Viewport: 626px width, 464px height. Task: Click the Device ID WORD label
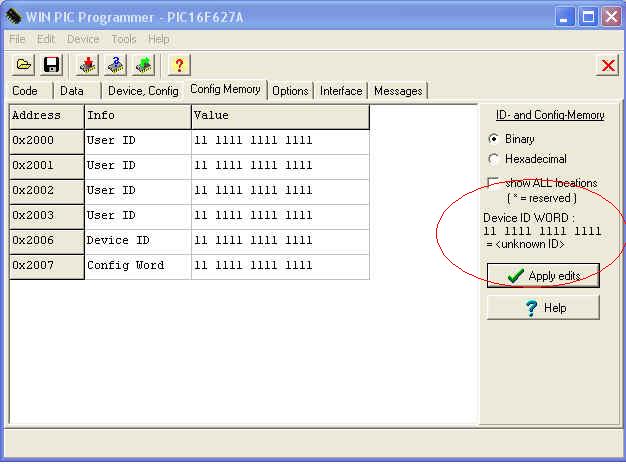pos(529,218)
